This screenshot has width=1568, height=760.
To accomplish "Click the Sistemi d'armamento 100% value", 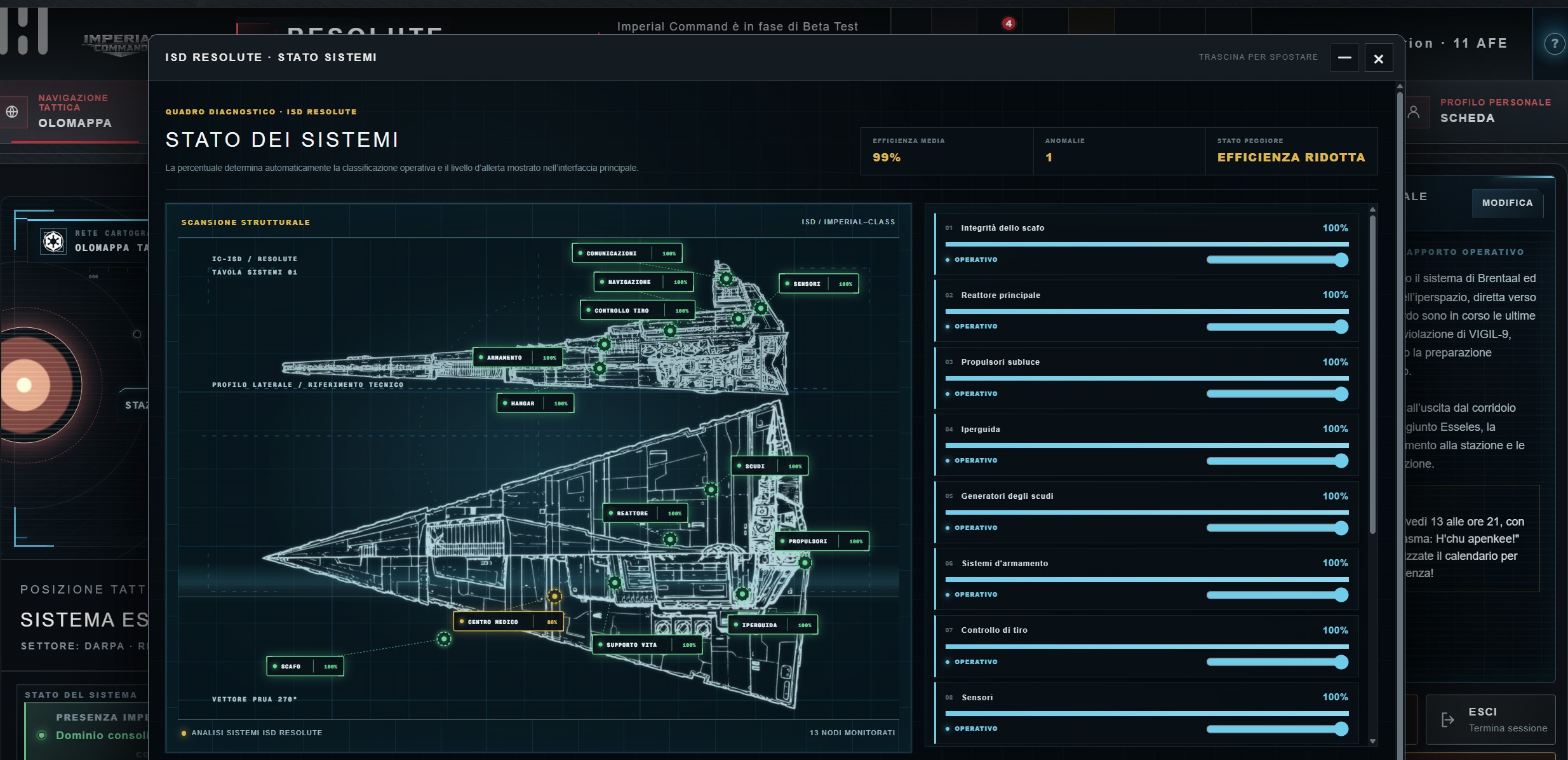I will [1335, 563].
